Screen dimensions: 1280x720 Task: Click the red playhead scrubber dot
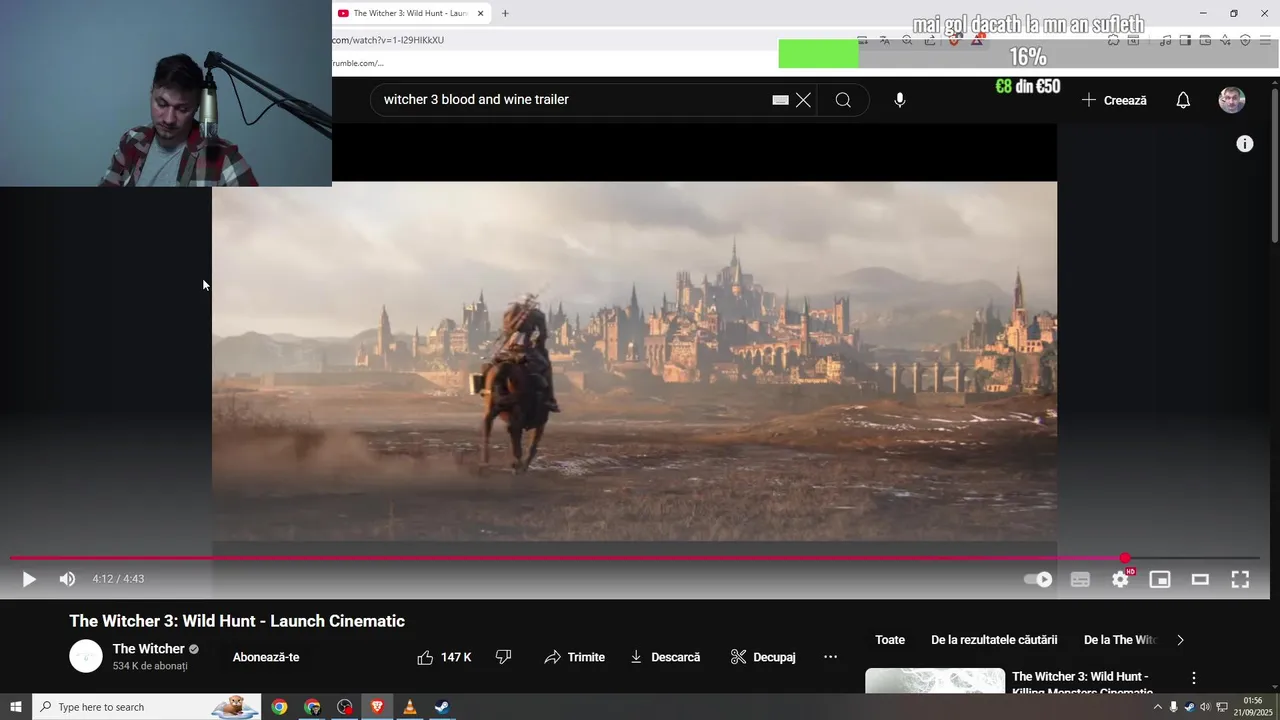(x=1125, y=558)
